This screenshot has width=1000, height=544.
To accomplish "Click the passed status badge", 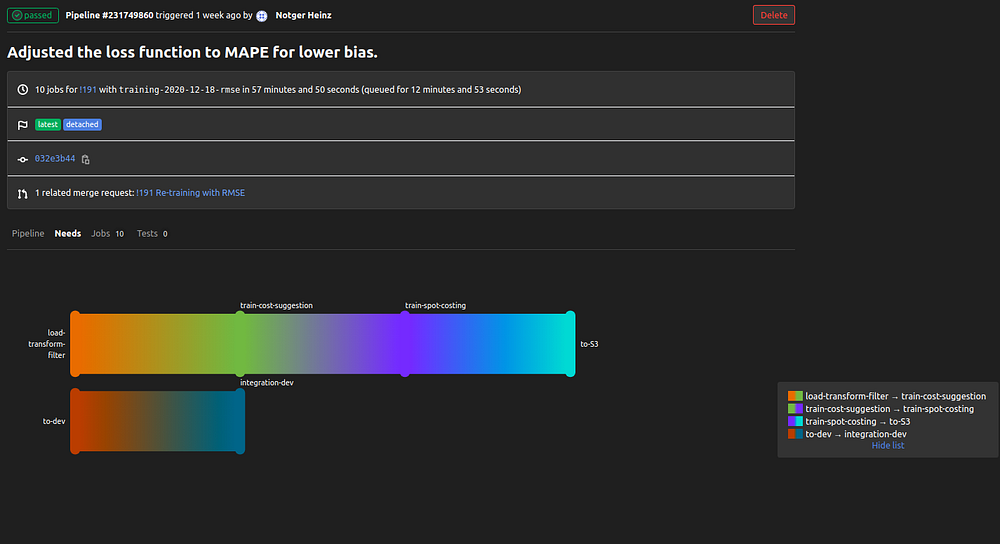I will [x=33, y=16].
